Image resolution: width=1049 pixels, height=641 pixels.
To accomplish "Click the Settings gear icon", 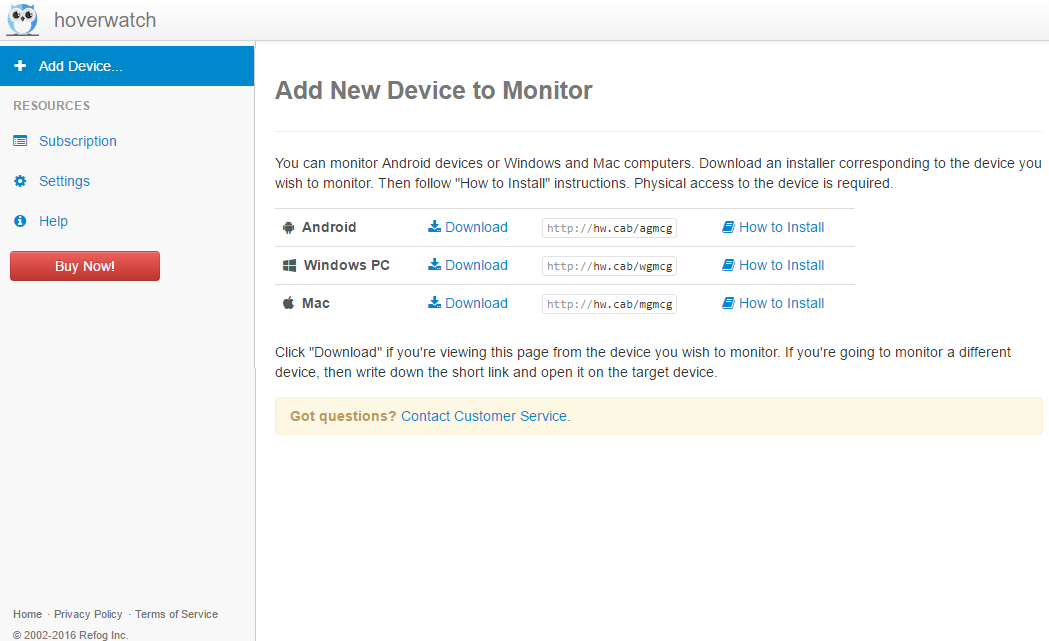I will [20, 181].
